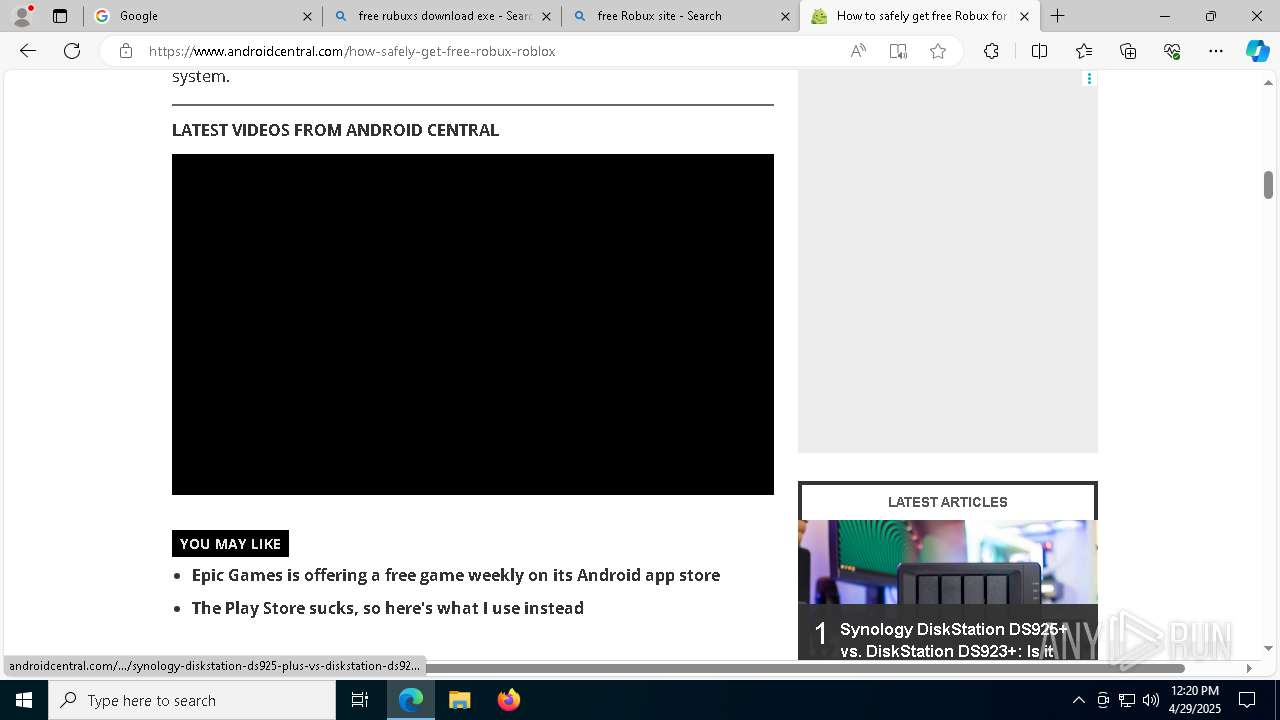The height and width of the screenshot is (720, 1280).
Task: Open network settings tray icon
Action: point(1127,700)
